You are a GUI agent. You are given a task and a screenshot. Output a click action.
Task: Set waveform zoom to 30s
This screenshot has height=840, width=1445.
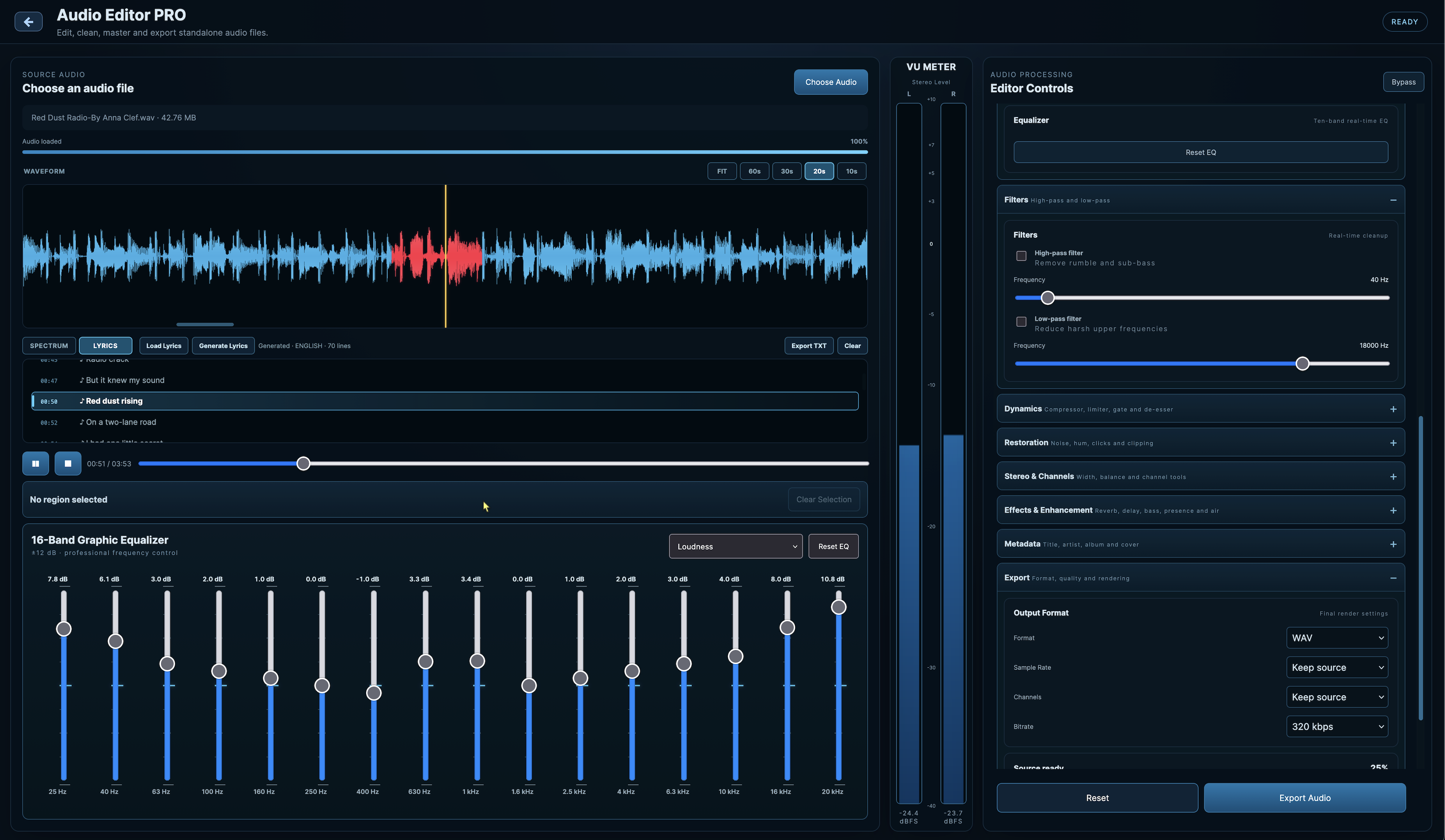click(x=787, y=172)
